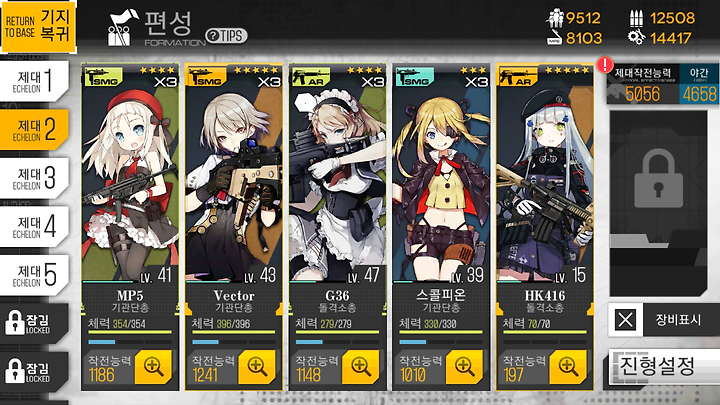Screen dimensions: 720x405
Task: Tap Vector's 체력 health bar
Action: [x=234, y=332]
